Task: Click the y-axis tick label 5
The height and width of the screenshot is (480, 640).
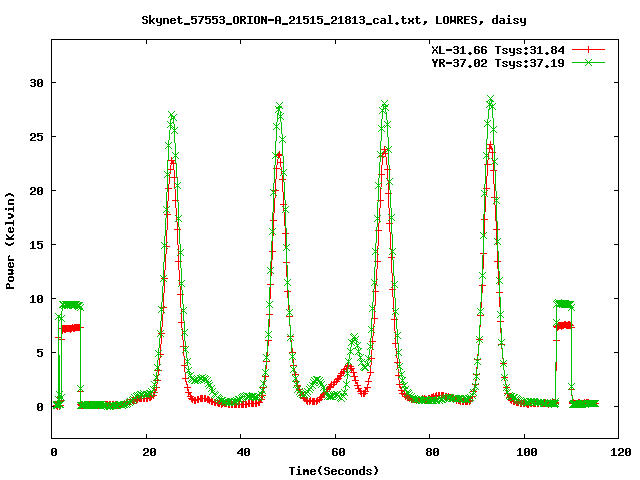Action: click(40, 353)
